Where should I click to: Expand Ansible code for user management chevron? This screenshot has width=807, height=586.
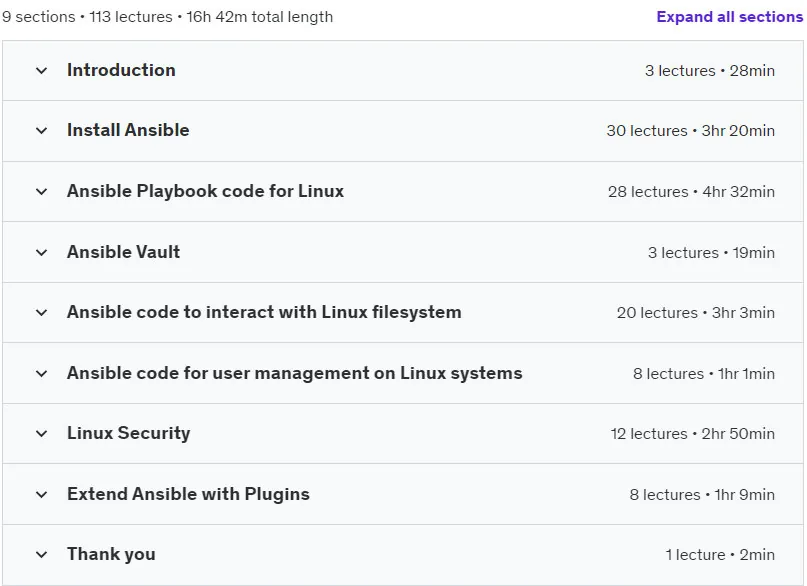click(42, 373)
